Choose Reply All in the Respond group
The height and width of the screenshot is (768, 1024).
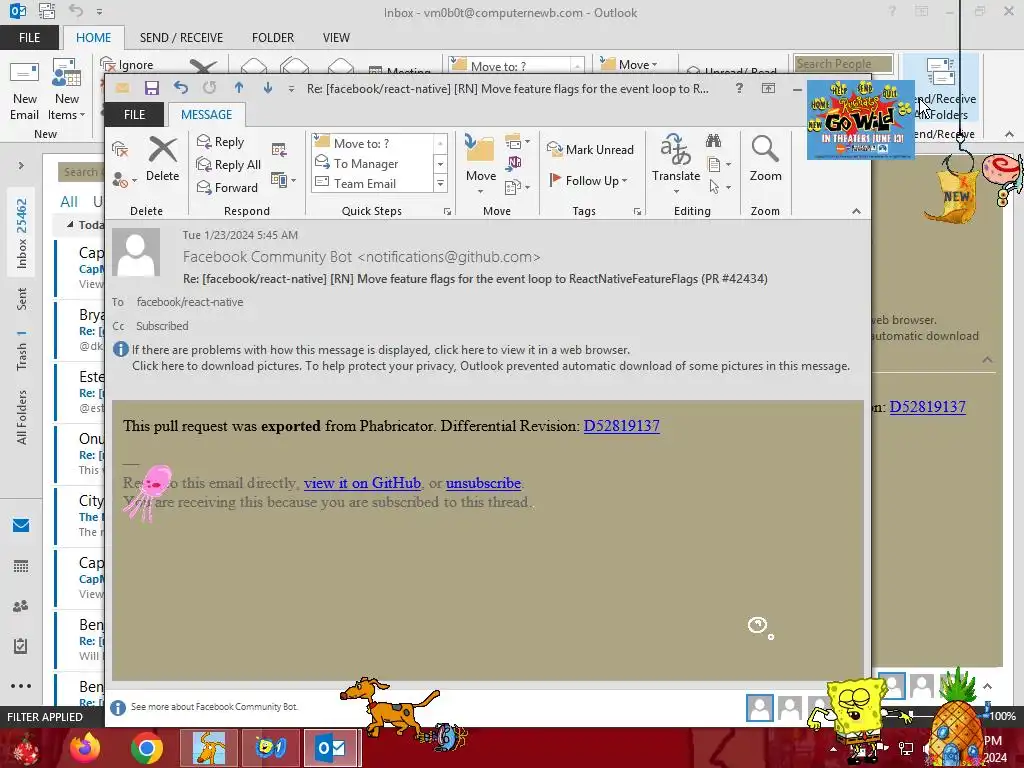pyautogui.click(x=229, y=165)
